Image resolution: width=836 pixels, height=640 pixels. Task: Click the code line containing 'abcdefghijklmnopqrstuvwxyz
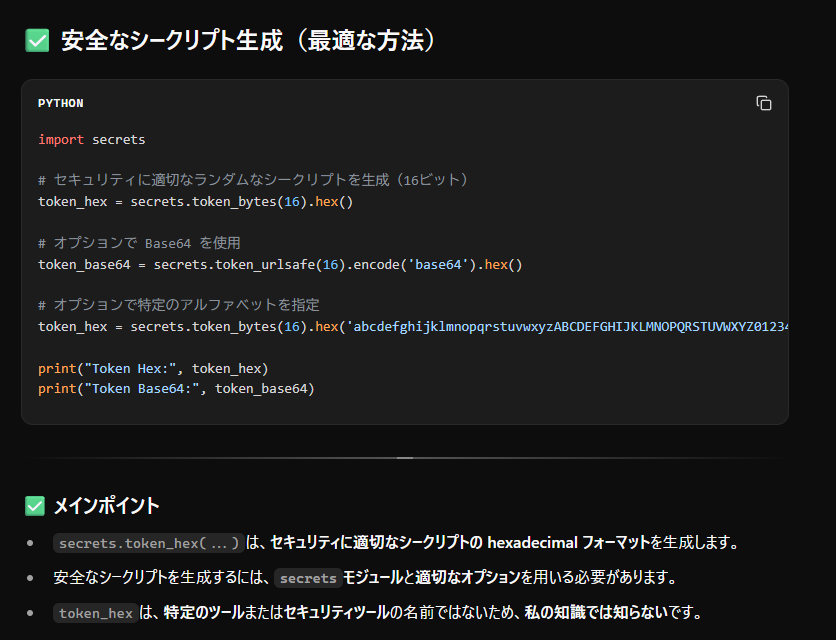(x=413, y=326)
